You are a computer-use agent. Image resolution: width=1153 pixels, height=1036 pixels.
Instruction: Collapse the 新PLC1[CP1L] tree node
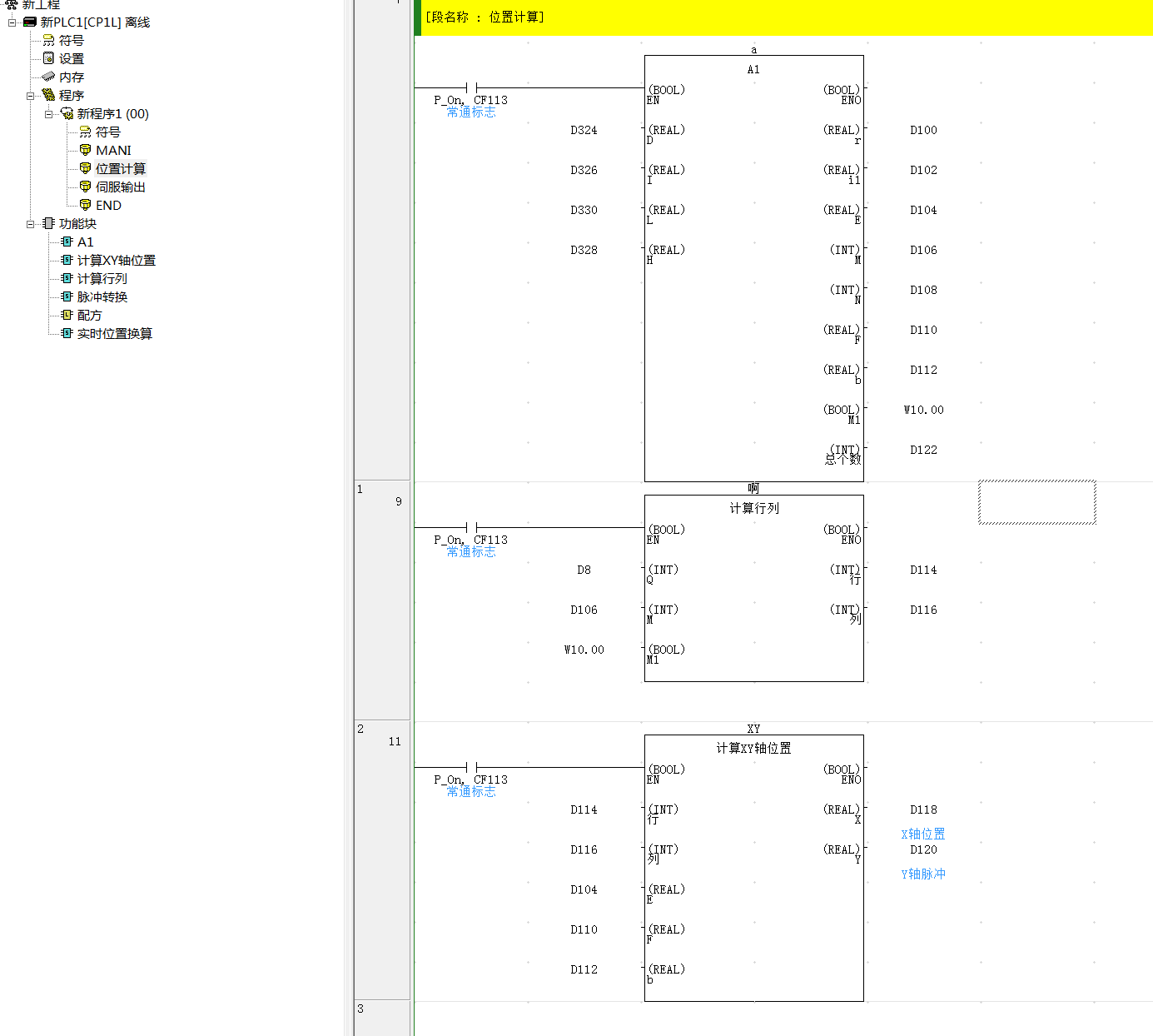[x=12, y=22]
